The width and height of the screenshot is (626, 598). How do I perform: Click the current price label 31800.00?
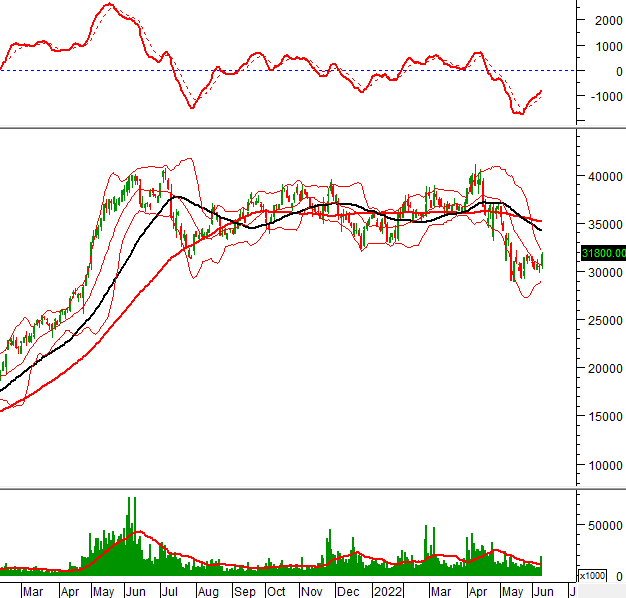(x=603, y=254)
